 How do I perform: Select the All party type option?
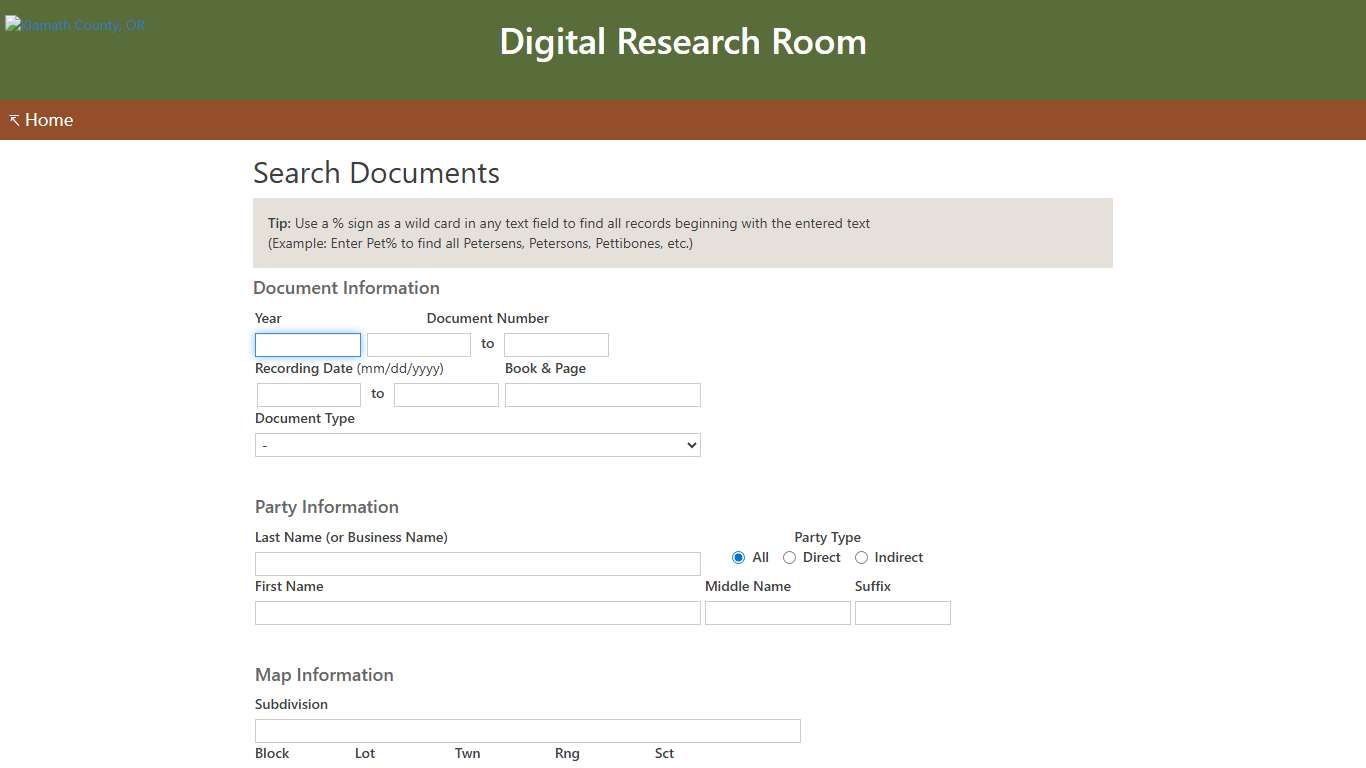(x=738, y=557)
